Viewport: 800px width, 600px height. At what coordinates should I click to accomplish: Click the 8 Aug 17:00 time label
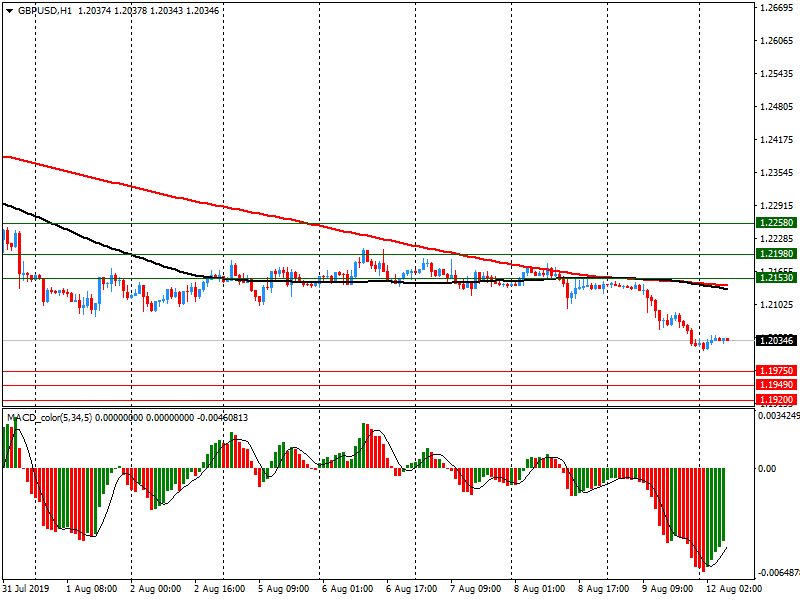604,589
